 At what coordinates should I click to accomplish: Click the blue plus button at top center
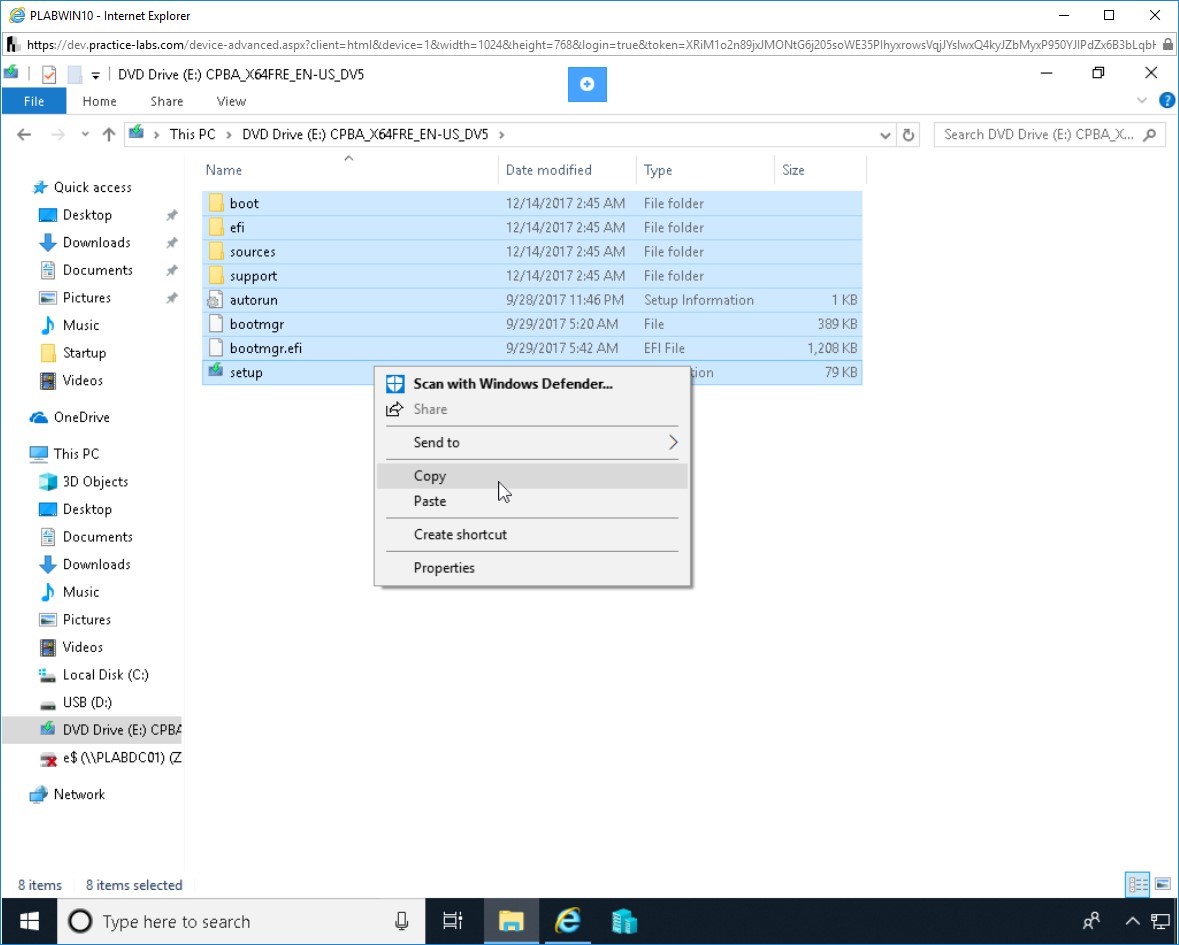tap(586, 84)
